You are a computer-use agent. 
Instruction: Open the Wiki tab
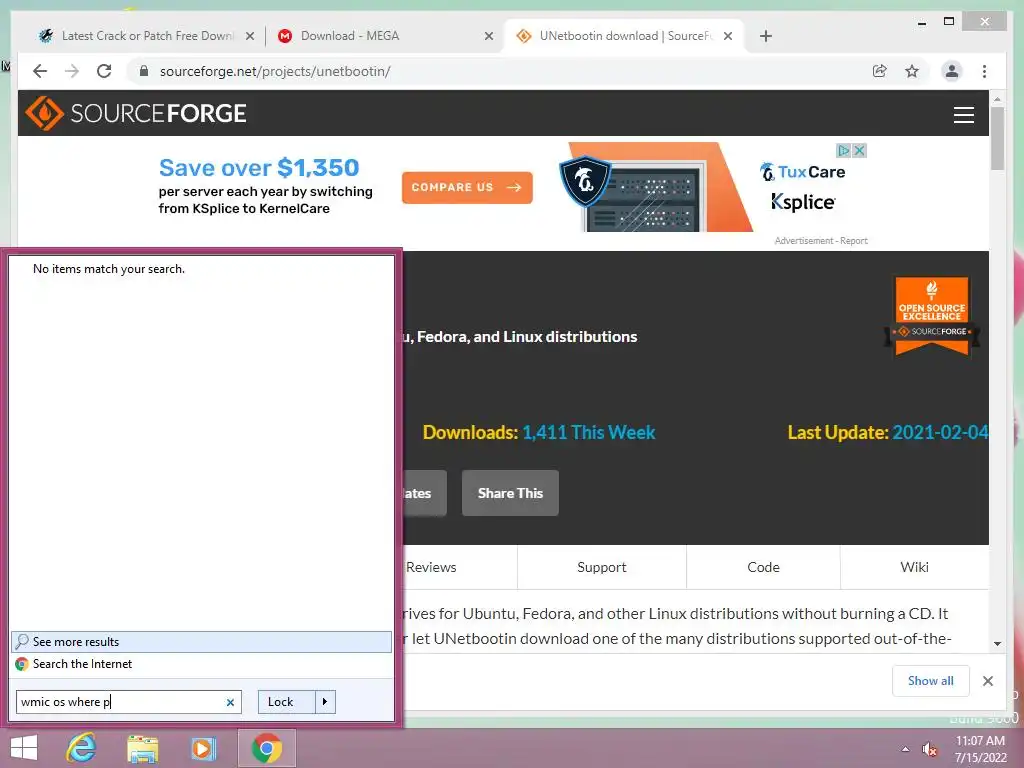[914, 567]
